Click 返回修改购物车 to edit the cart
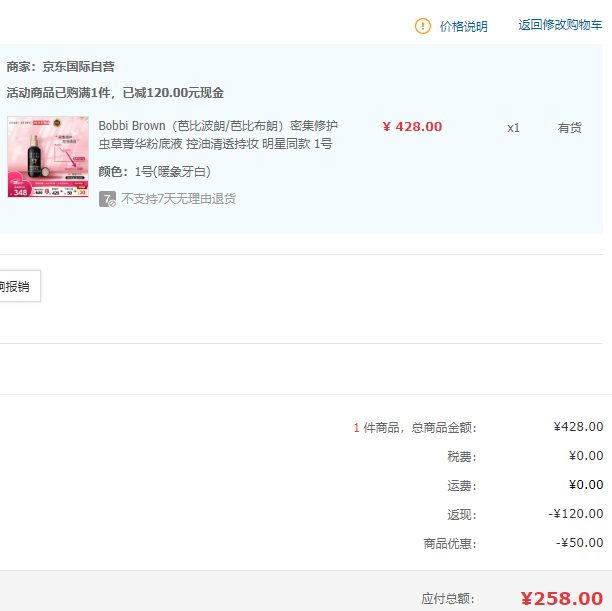The height and width of the screenshot is (611, 612). (x=560, y=25)
